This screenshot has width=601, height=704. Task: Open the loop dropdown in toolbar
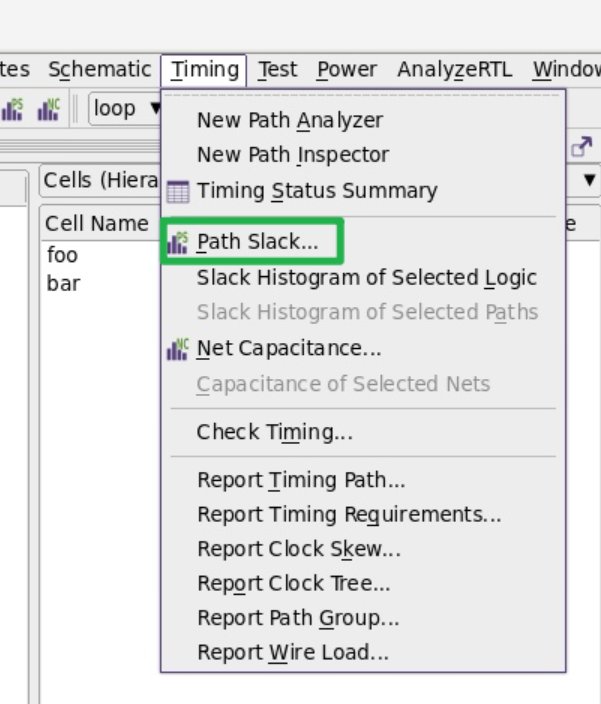[x=125, y=109]
